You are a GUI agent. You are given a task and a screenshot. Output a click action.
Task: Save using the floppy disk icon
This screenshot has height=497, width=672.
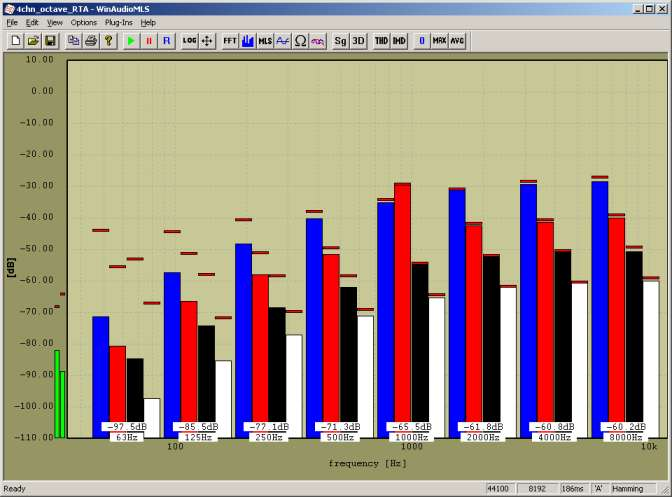coord(50,41)
